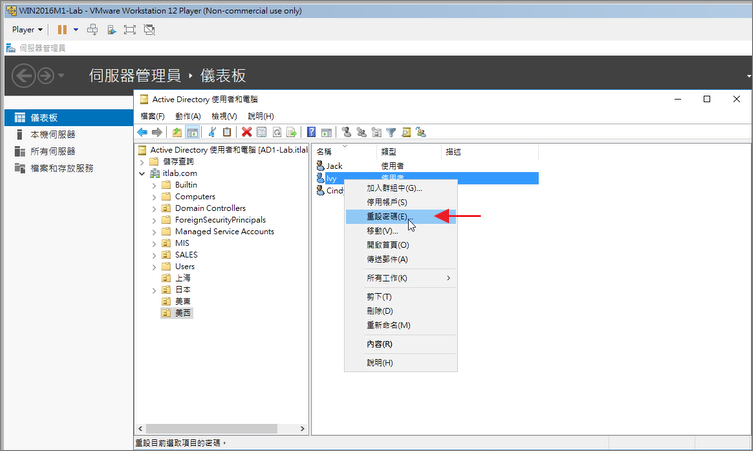Screen dimensions: 753x451
Task: Click the VMware removable devices icon next to CAD
Action: coord(111,30)
